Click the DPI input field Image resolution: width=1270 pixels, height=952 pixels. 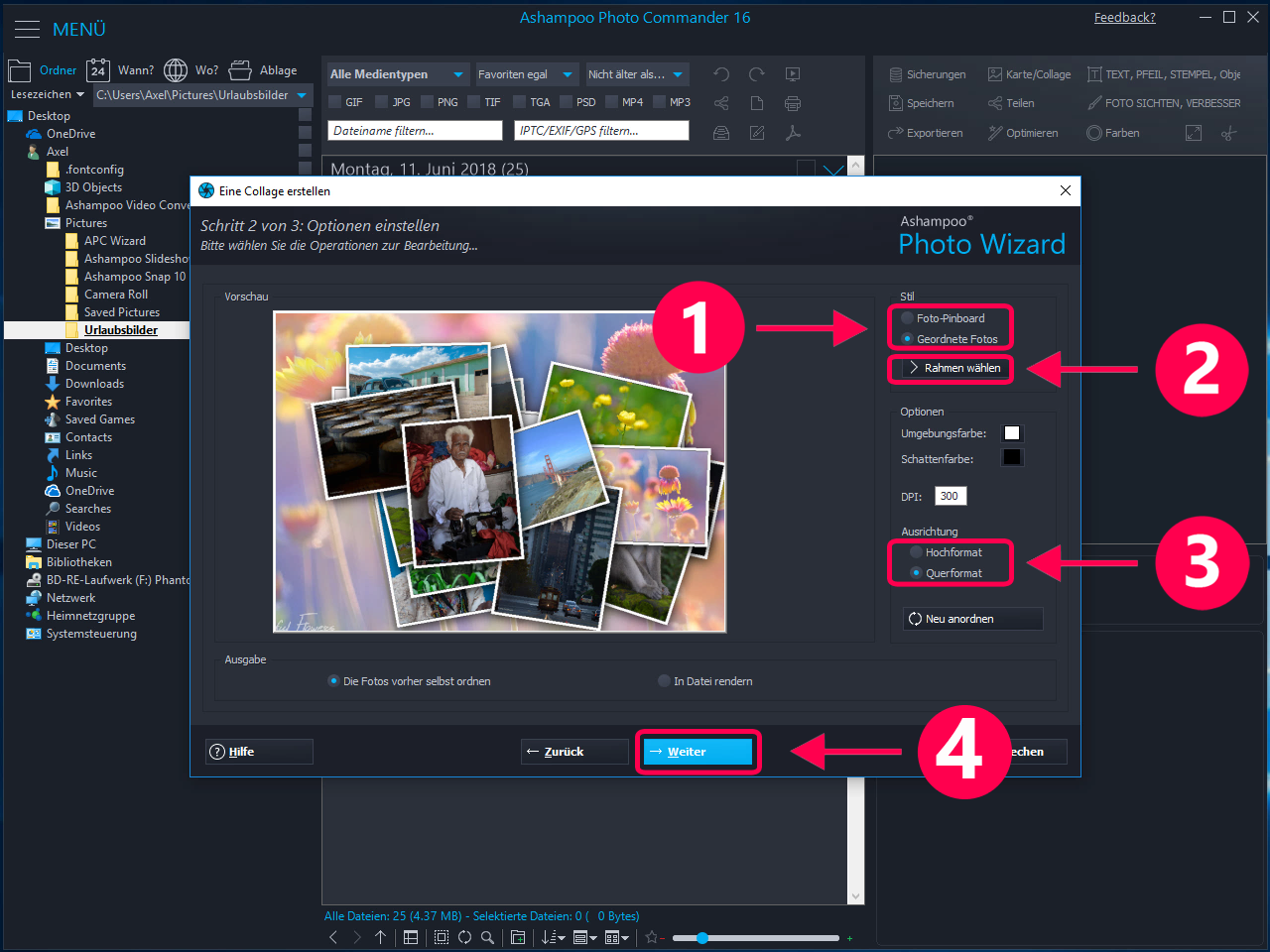(951, 496)
